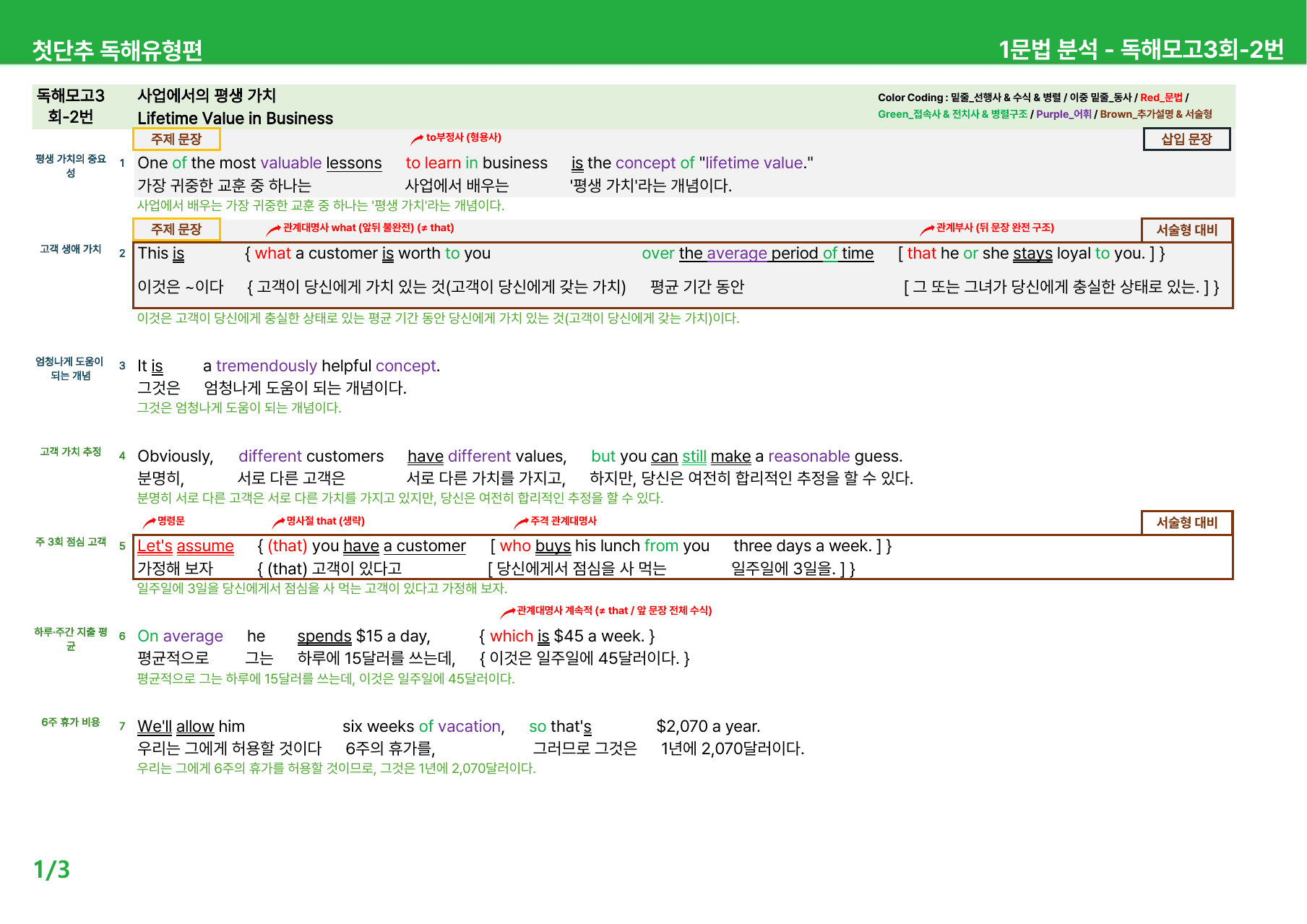Click the phrase 'spends $15 a day,'
This screenshot has width=1307, height=924.
[x=364, y=636]
